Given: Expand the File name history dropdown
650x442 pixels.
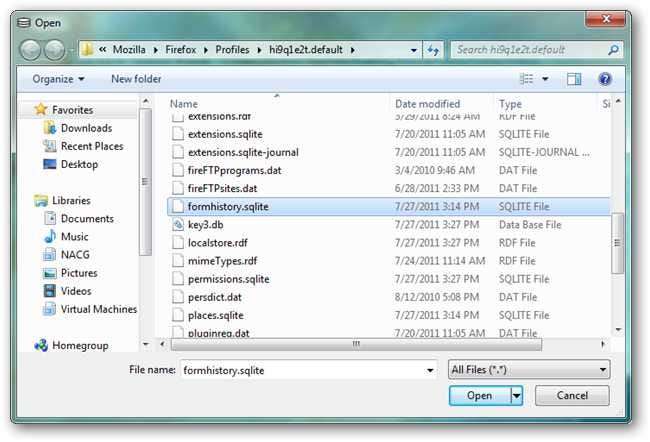Looking at the screenshot, I should (x=430, y=370).
